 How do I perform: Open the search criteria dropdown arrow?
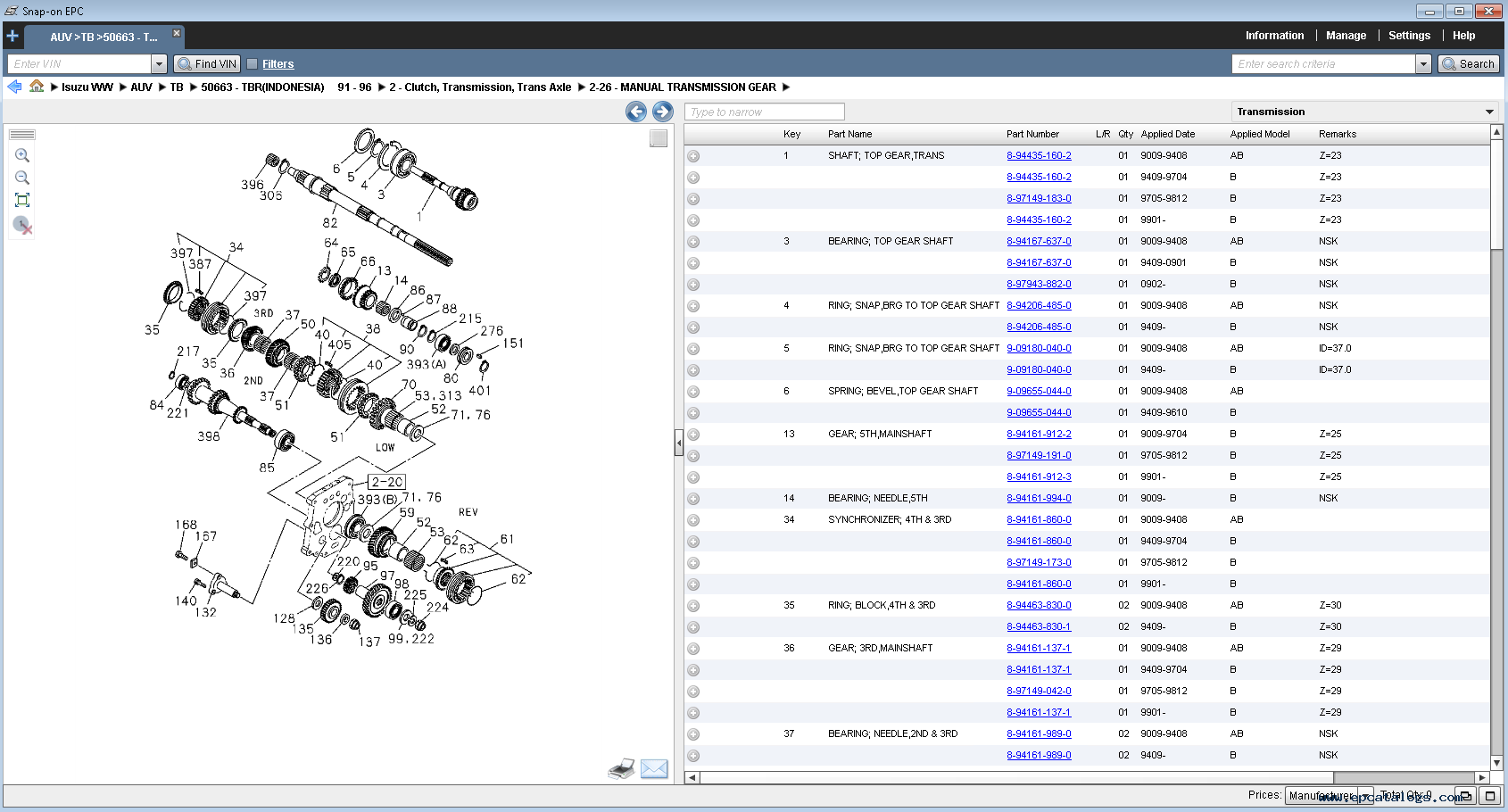pos(1423,64)
